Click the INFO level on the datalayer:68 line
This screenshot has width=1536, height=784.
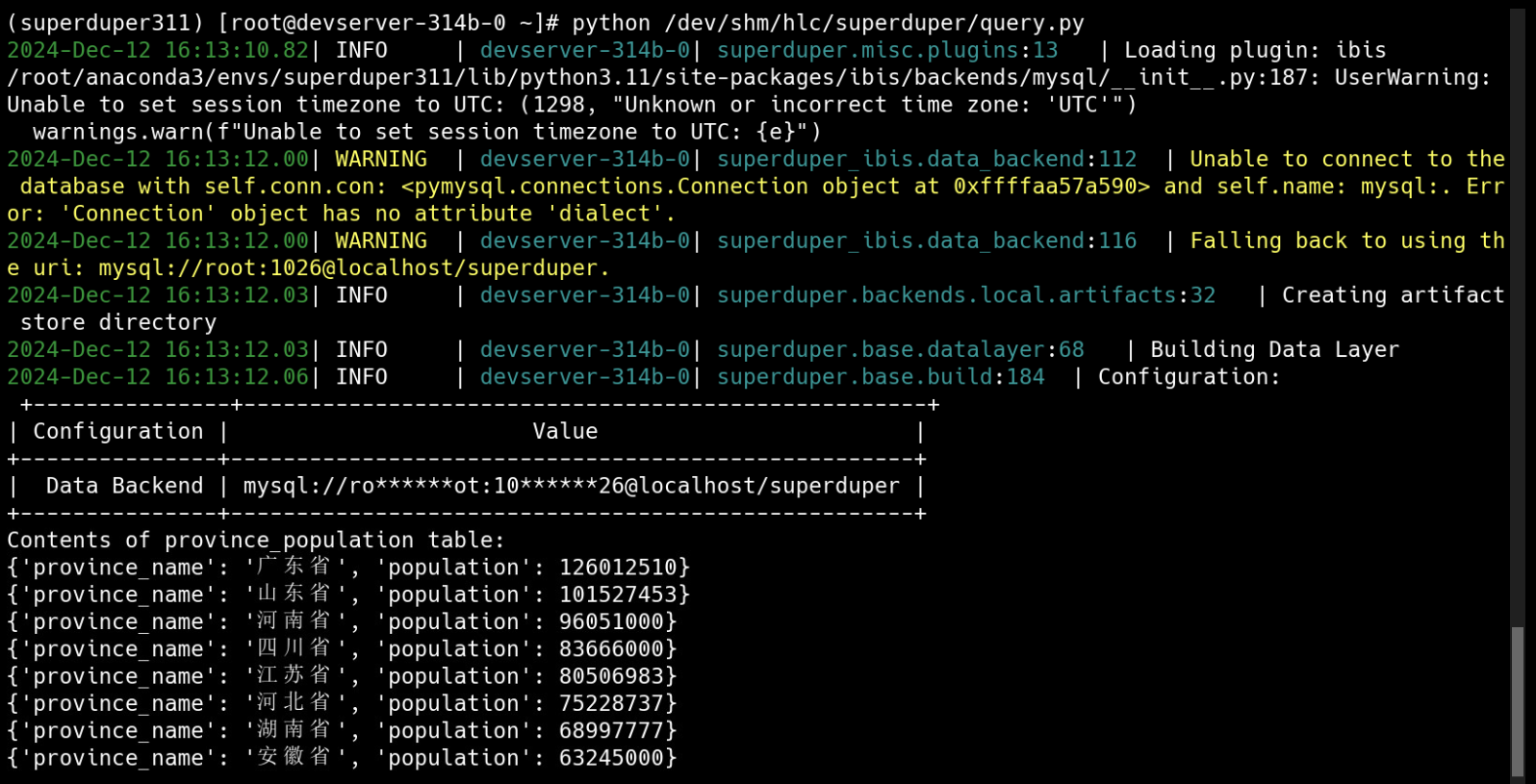coord(362,350)
